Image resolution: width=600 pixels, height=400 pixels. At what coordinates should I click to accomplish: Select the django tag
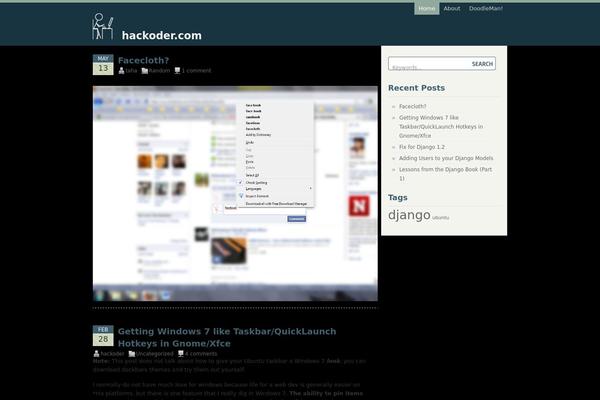click(x=409, y=215)
